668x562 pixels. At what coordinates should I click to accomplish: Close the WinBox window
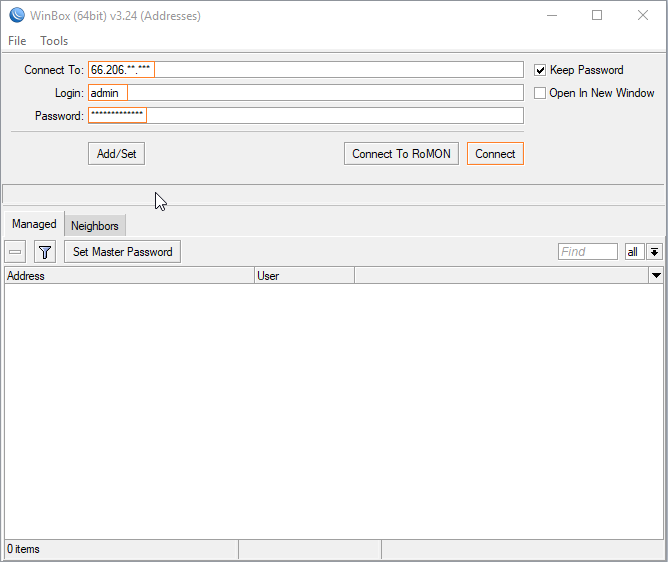coord(643,15)
